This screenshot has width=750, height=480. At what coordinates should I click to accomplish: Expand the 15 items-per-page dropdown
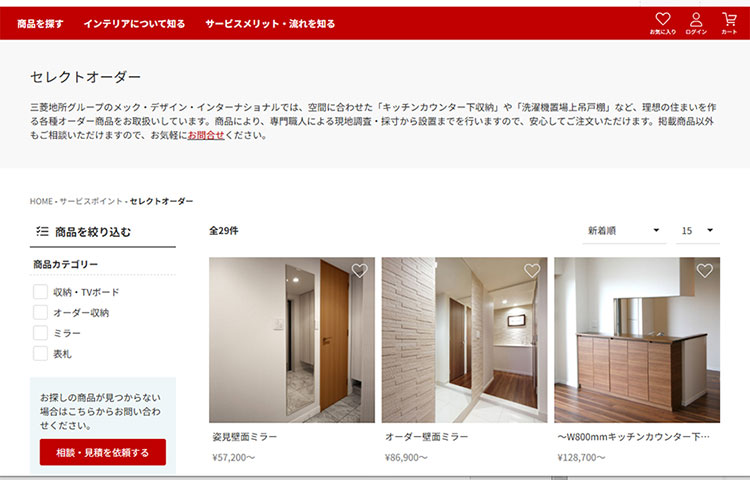point(698,231)
